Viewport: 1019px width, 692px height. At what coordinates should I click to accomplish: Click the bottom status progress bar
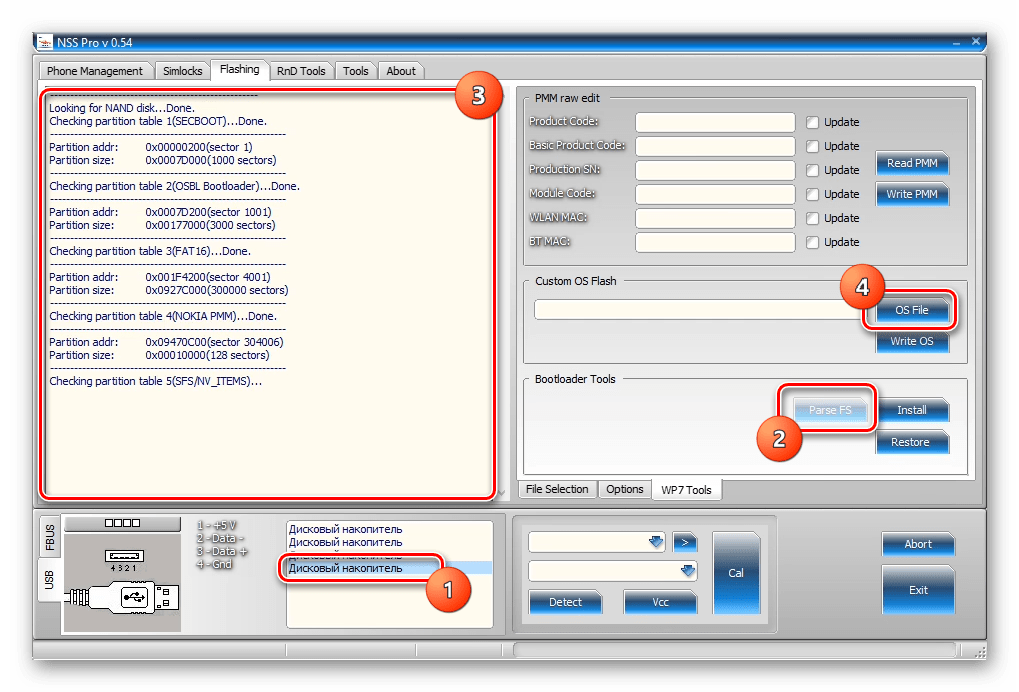point(735,650)
